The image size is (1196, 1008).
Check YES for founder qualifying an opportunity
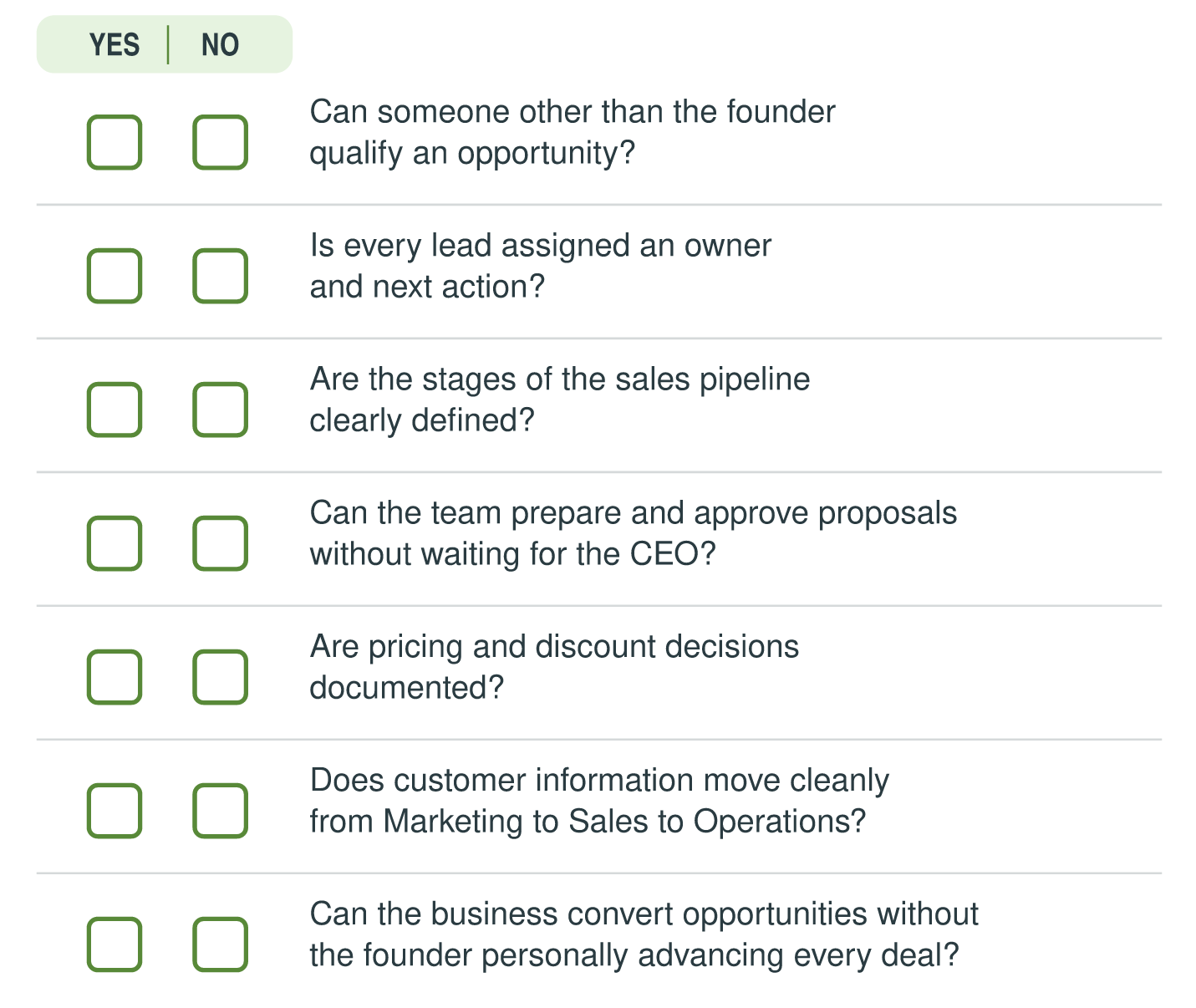115,142
